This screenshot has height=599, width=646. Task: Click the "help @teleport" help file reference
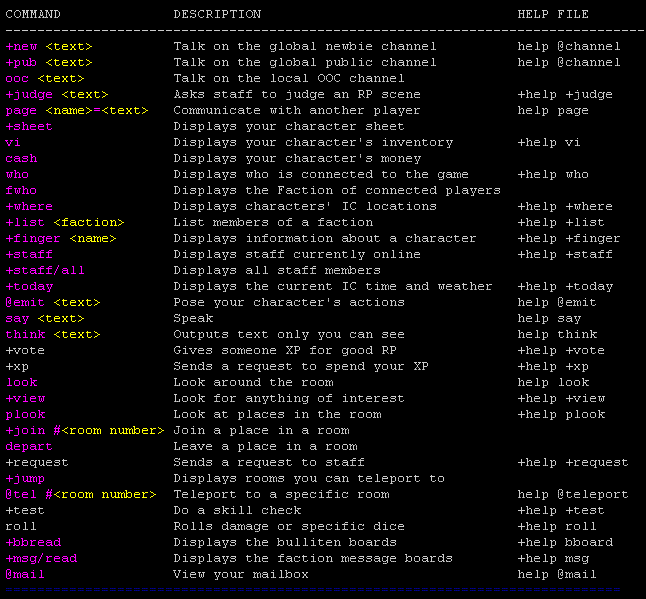573,494
